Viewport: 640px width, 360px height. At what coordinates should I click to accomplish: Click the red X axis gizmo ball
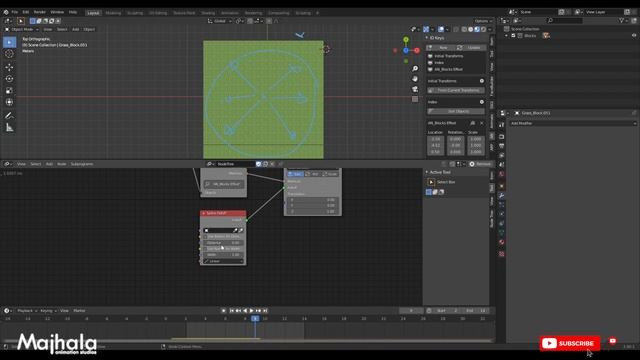tap(417, 51)
